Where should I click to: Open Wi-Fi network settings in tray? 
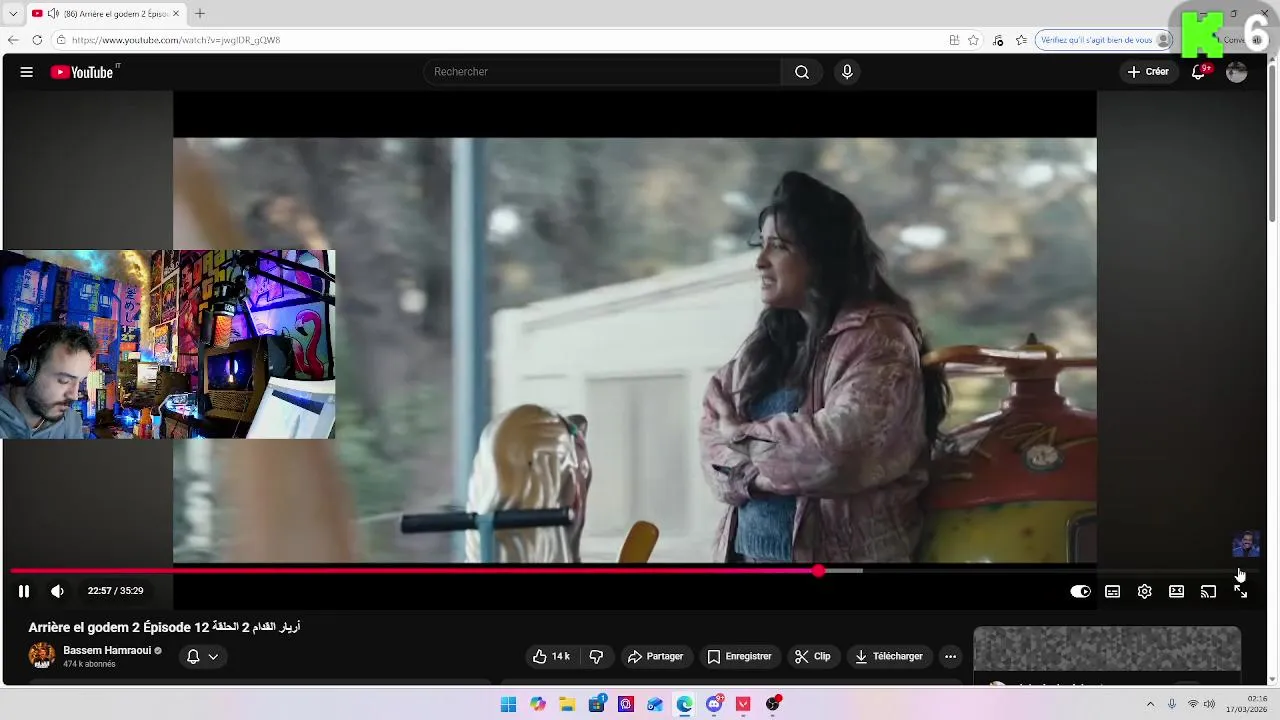1193,704
